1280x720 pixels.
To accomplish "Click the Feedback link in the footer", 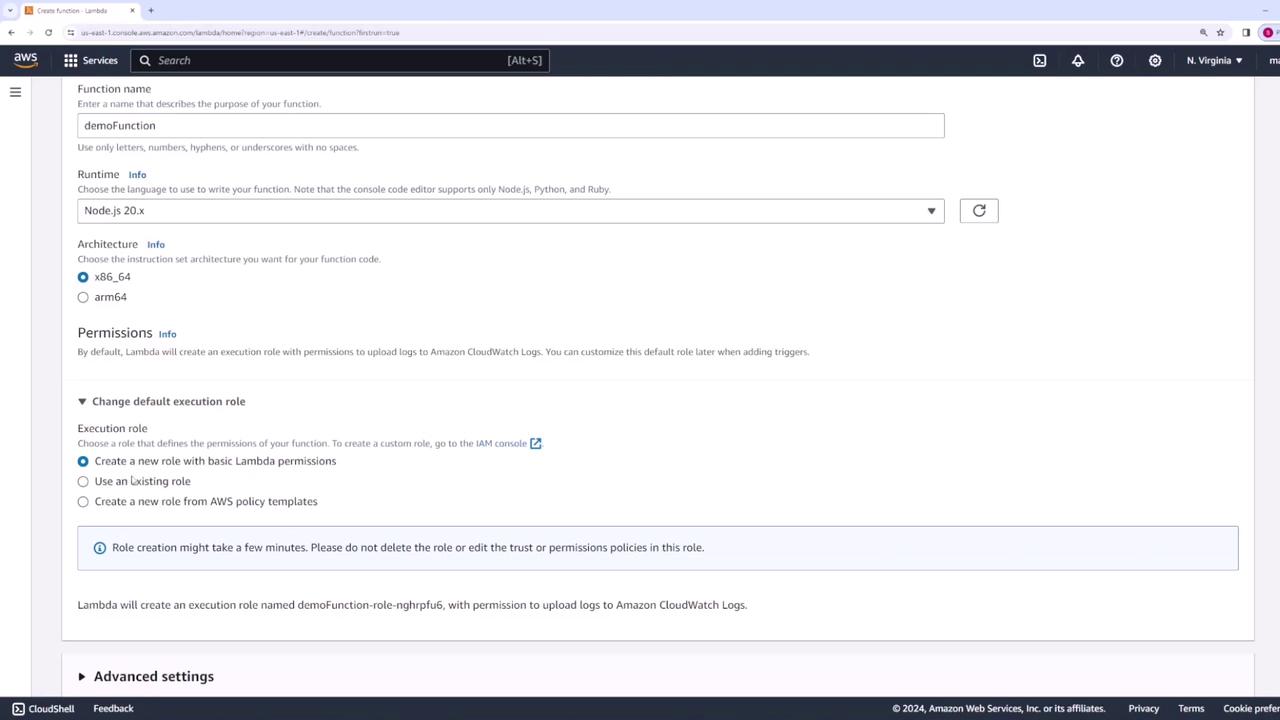I will tap(113, 708).
